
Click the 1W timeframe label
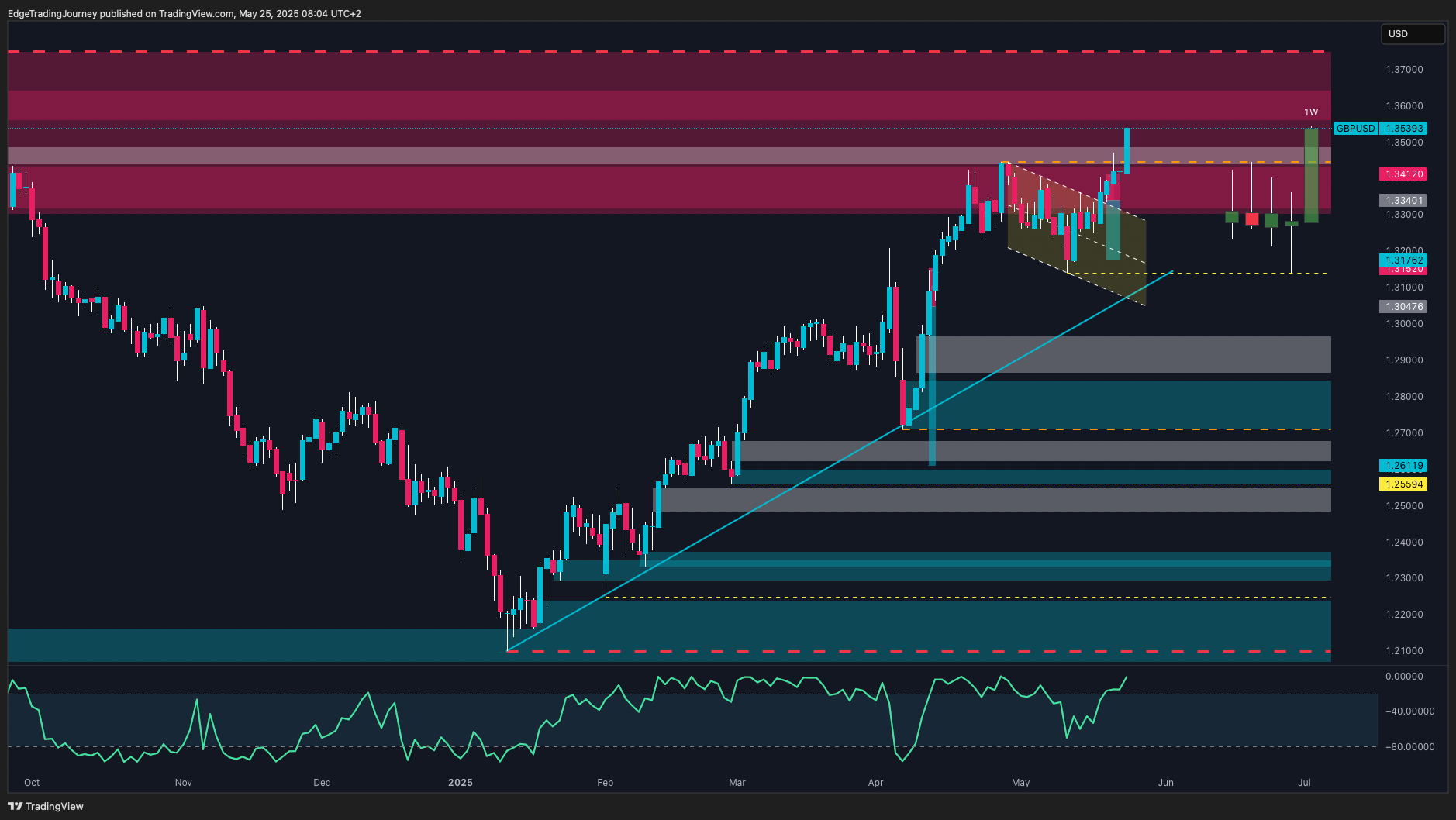[x=1311, y=112]
